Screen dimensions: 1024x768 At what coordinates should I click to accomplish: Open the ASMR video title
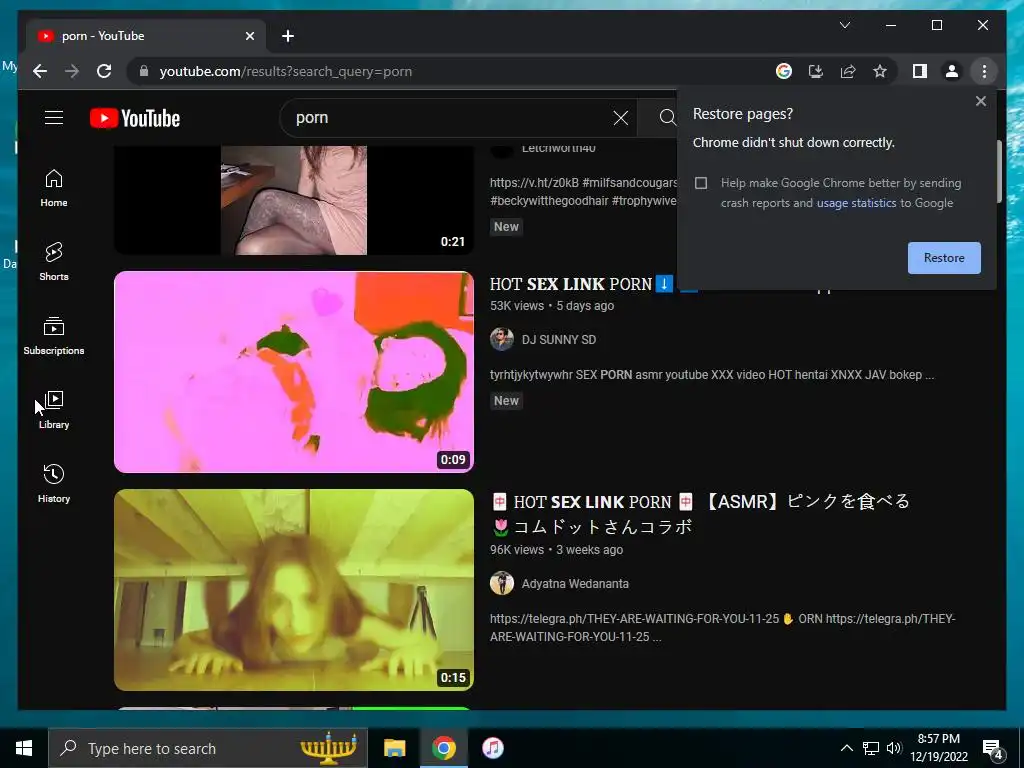pos(699,514)
